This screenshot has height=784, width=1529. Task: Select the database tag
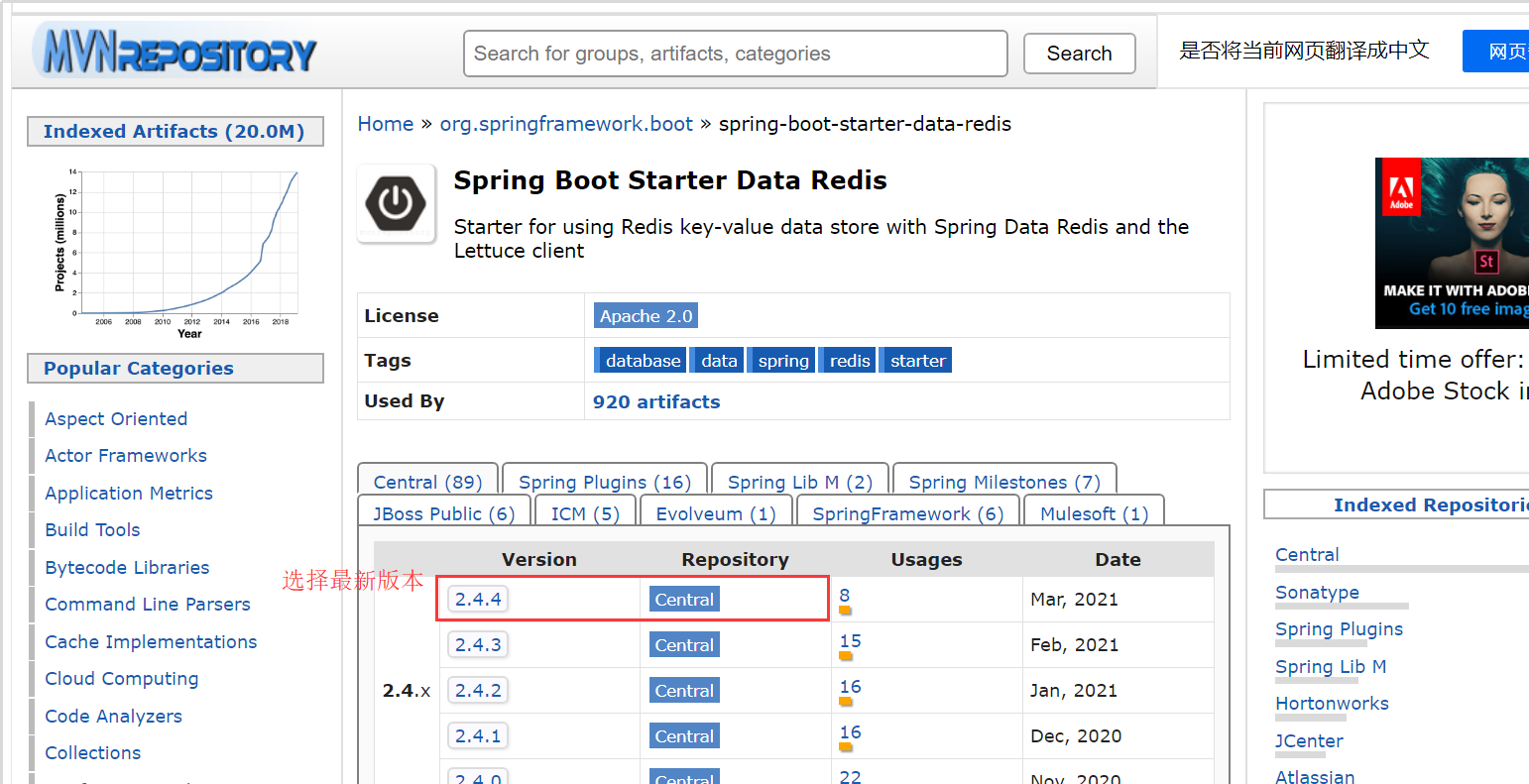pyautogui.click(x=640, y=361)
